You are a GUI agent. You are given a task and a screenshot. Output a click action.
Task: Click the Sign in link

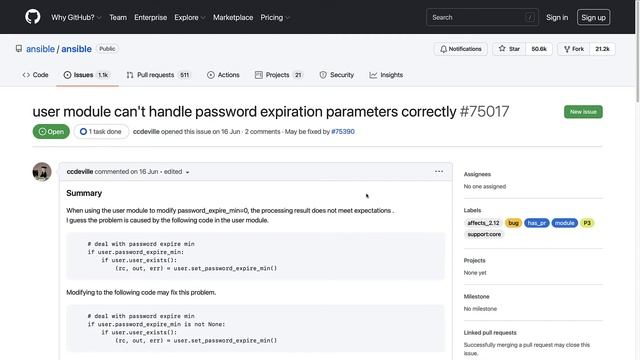(x=557, y=18)
